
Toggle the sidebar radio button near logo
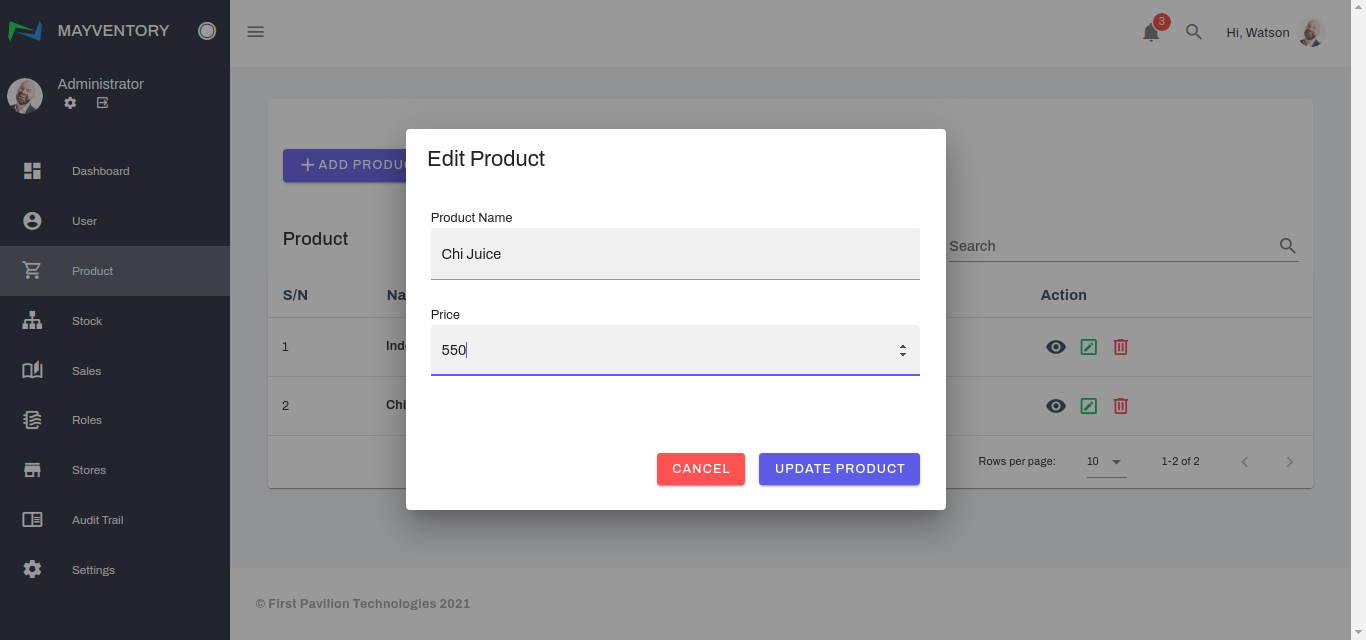(x=207, y=31)
